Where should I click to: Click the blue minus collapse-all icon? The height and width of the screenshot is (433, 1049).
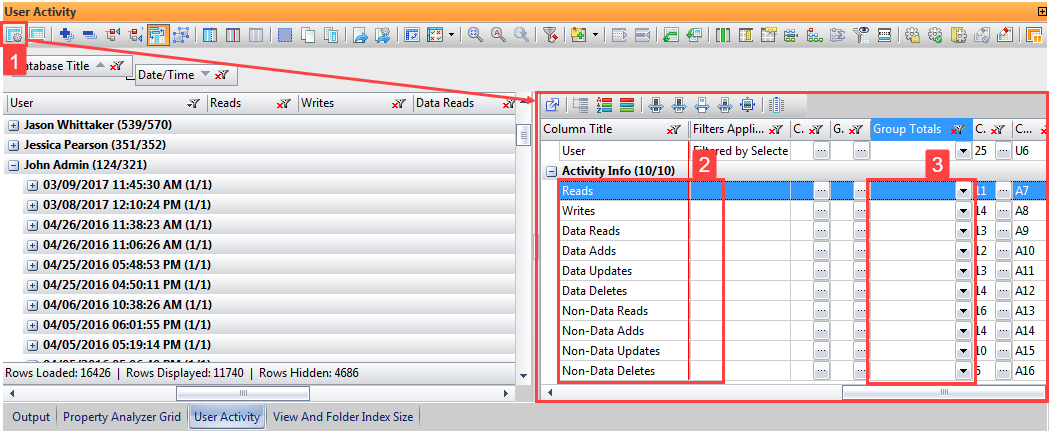click(89, 34)
